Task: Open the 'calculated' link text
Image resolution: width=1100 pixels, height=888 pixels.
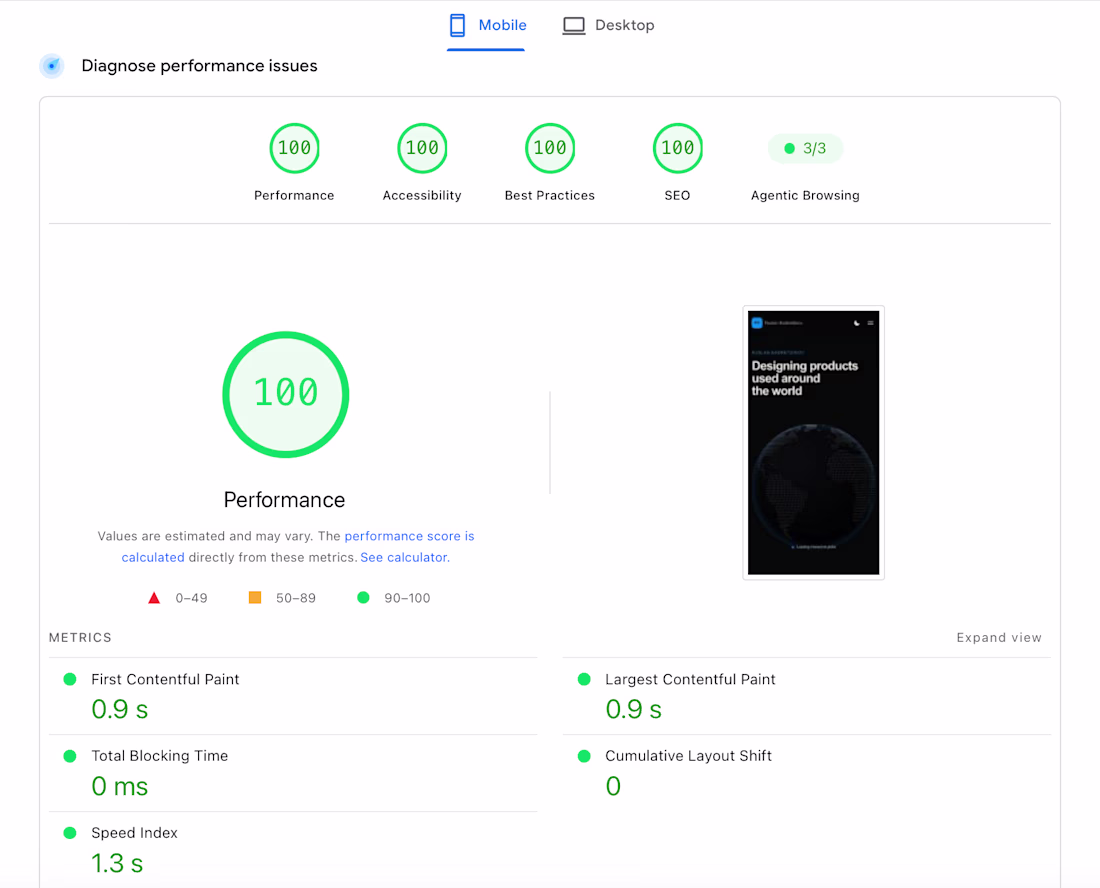Action: point(153,558)
